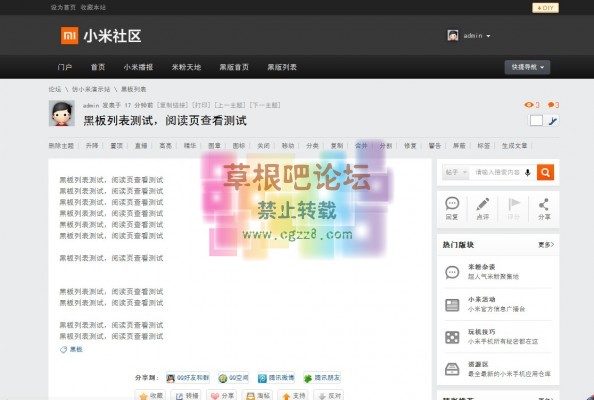Open the 米粉杂谈 forum bubble icon
Viewport: 594px width, 400px height.
click(452, 272)
